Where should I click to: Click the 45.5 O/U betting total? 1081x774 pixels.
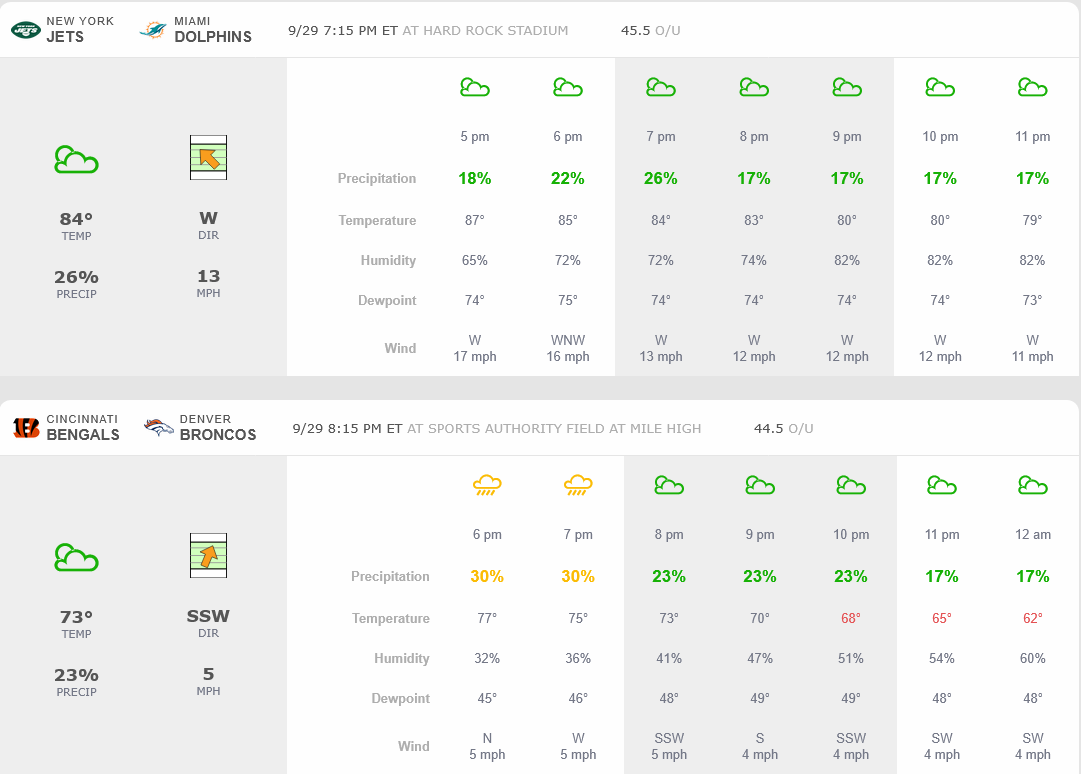coord(650,31)
